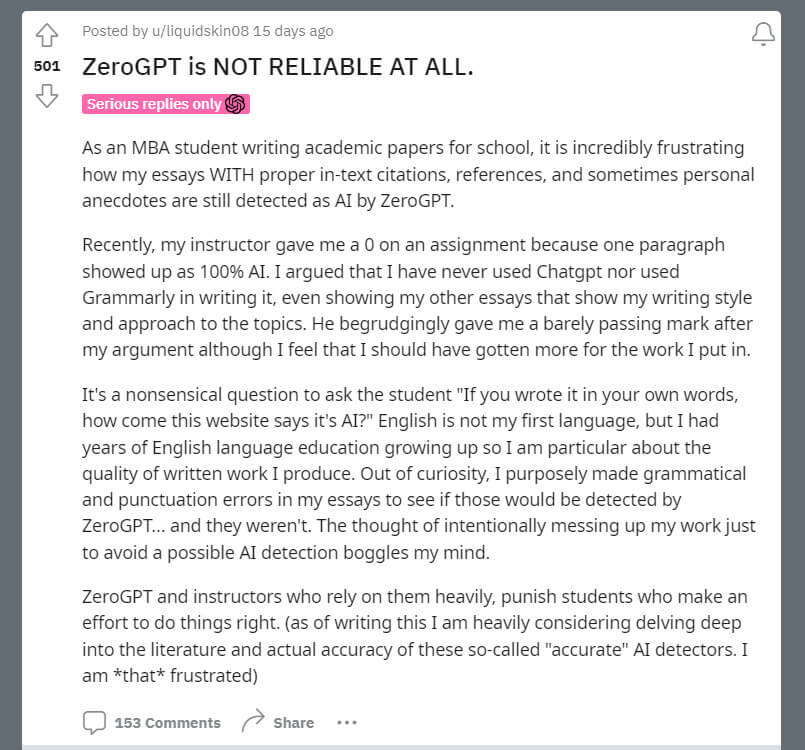Image resolution: width=805 pixels, height=750 pixels.
Task: Open the three-dot more options menu
Action: coord(346,722)
